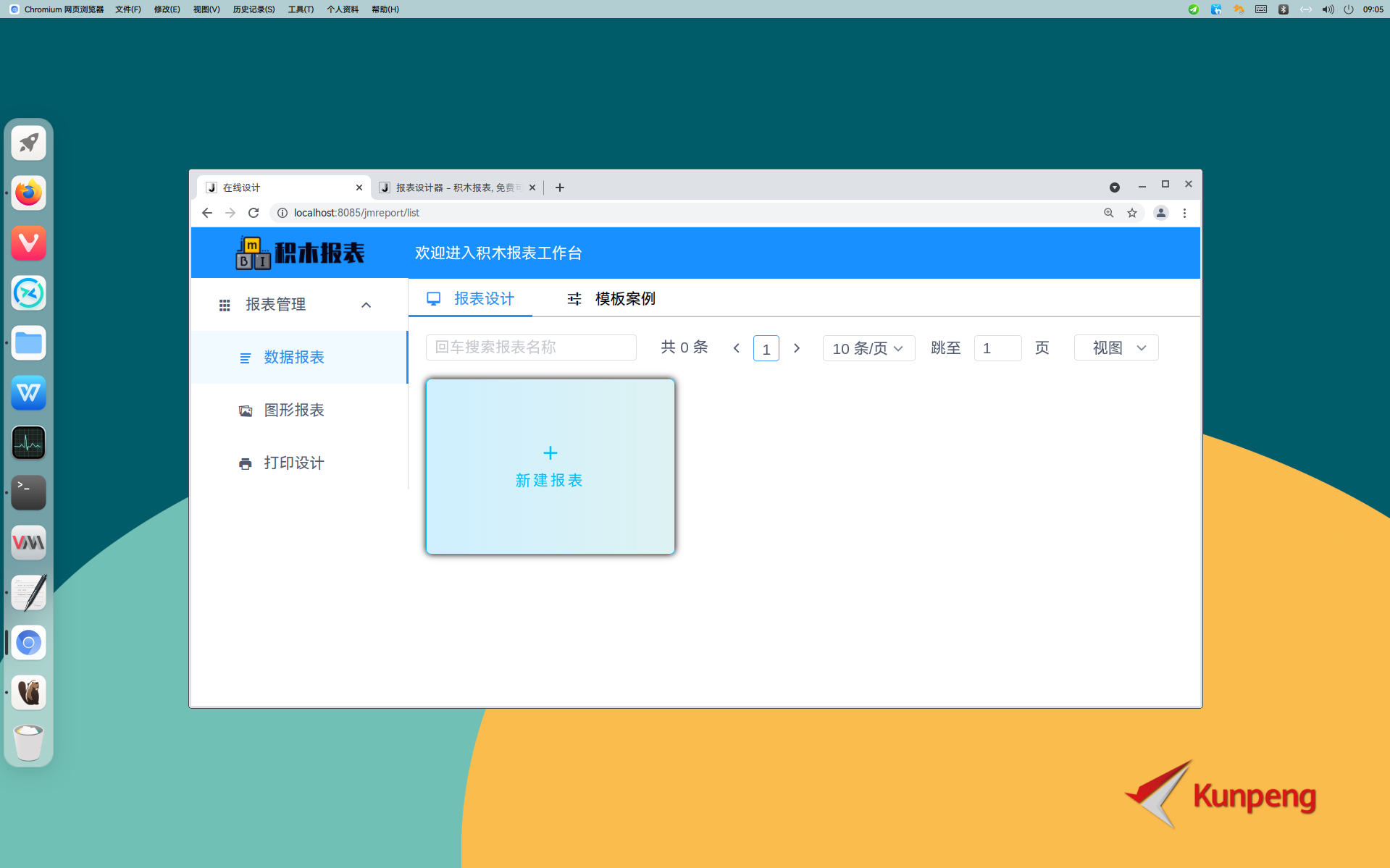Collapse the 报表管理 sidebar group
Image resolution: width=1390 pixels, height=868 pixels.
click(x=366, y=304)
